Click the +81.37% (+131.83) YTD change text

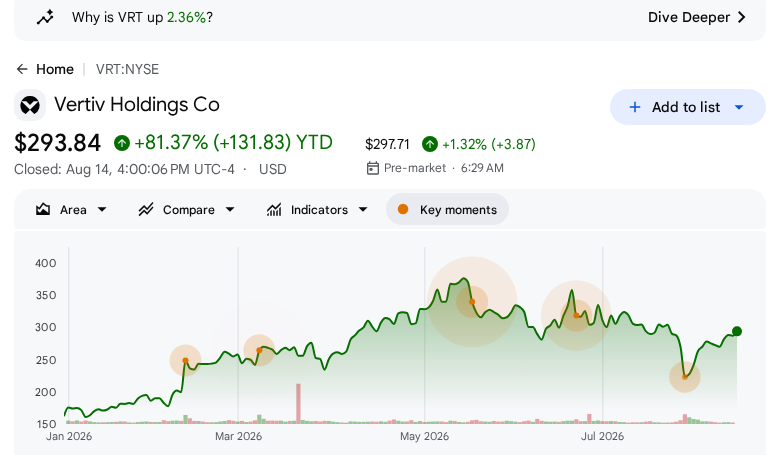(x=233, y=143)
